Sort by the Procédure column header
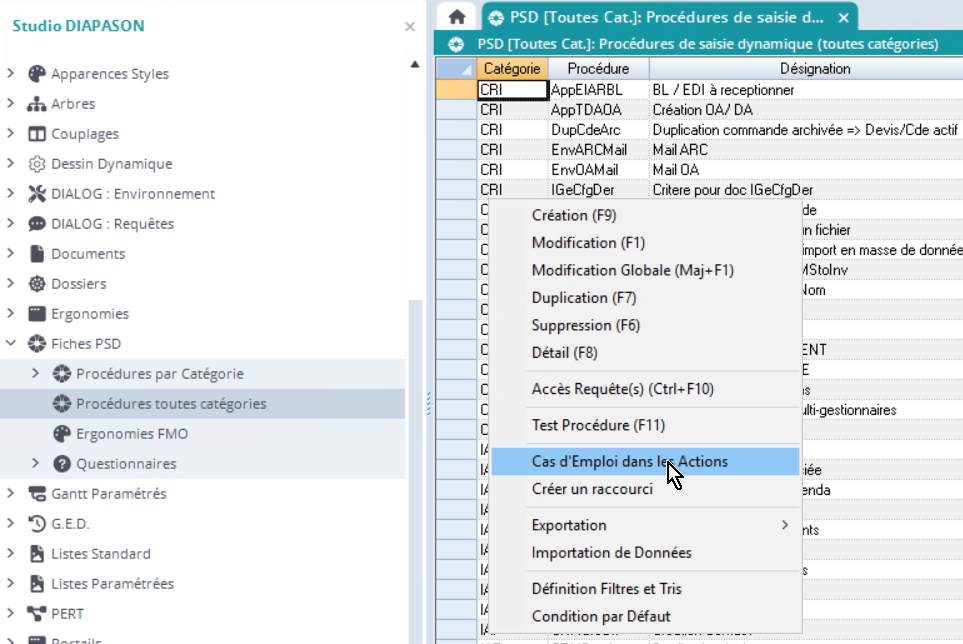Screen dimensions: 963x644 pos(598,69)
